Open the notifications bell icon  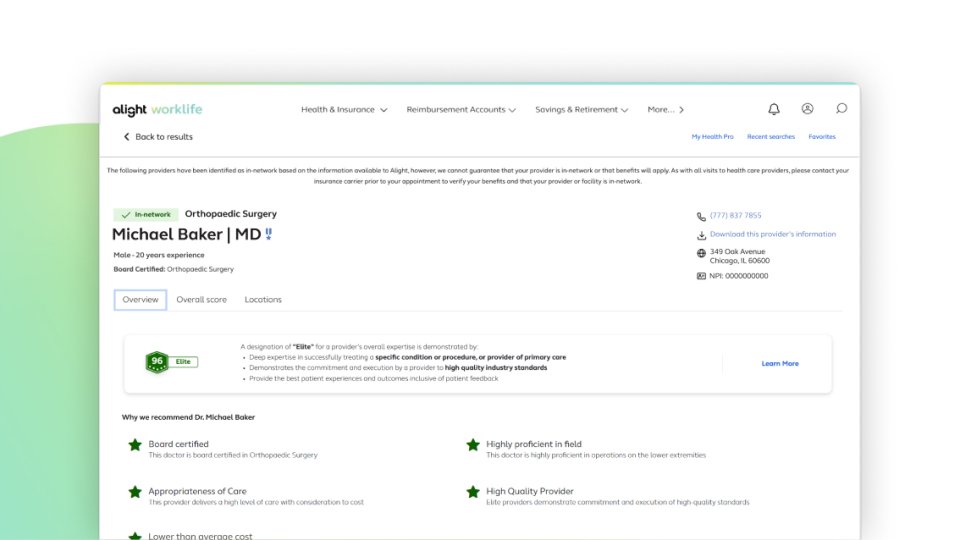[x=774, y=109]
